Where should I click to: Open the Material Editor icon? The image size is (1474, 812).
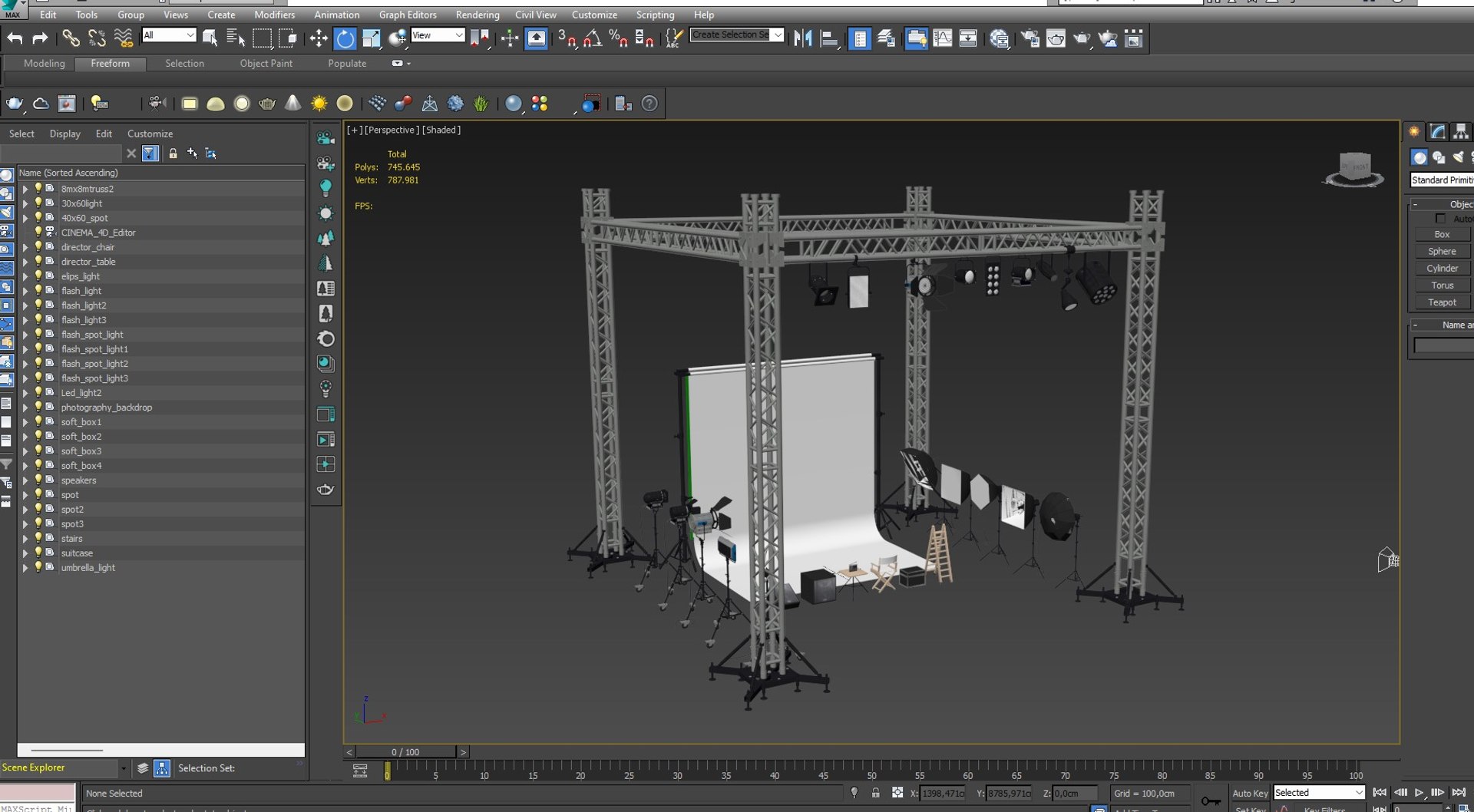point(999,38)
